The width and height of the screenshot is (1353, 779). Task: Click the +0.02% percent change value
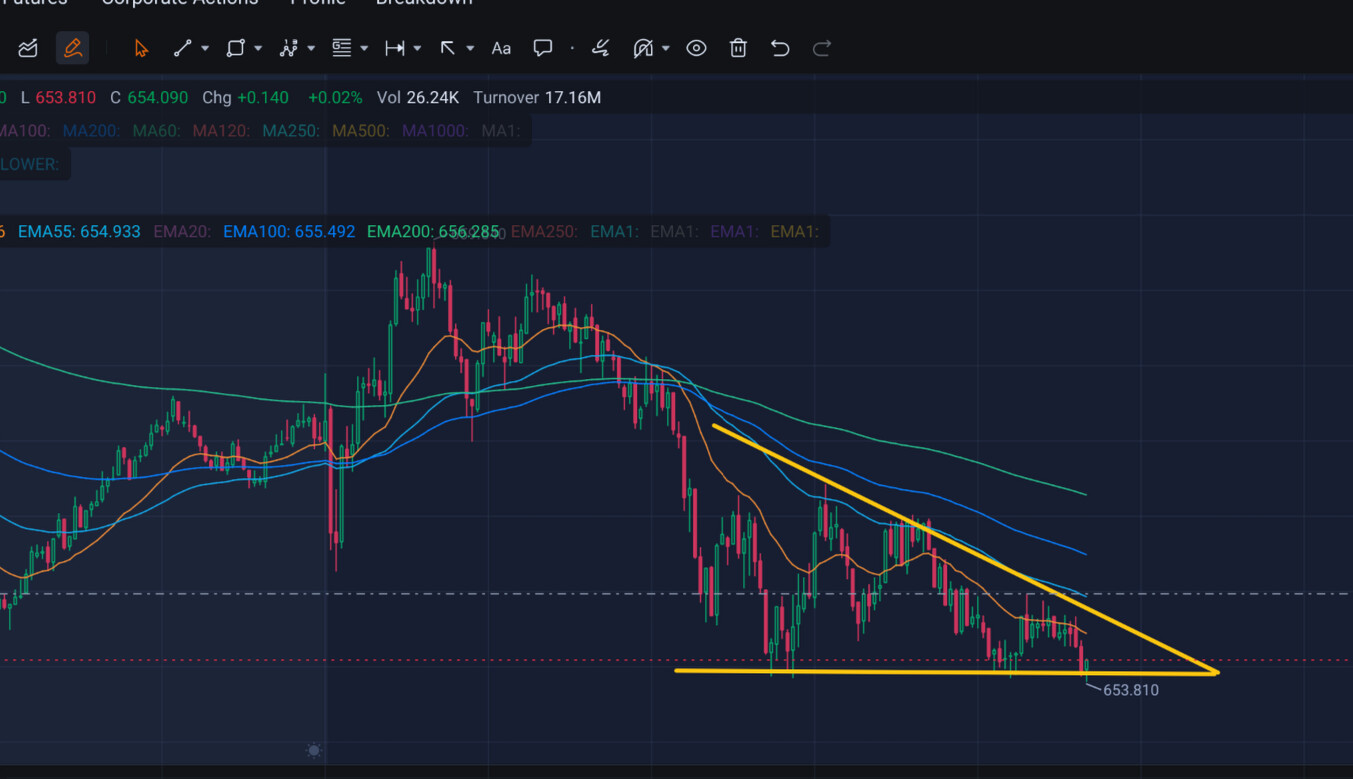tap(336, 97)
